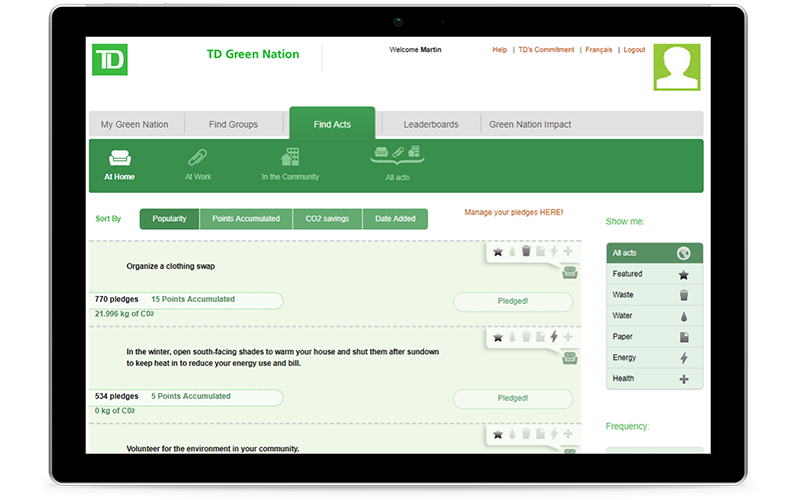
Task: Click paper icon on shades act
Action: 540,337
